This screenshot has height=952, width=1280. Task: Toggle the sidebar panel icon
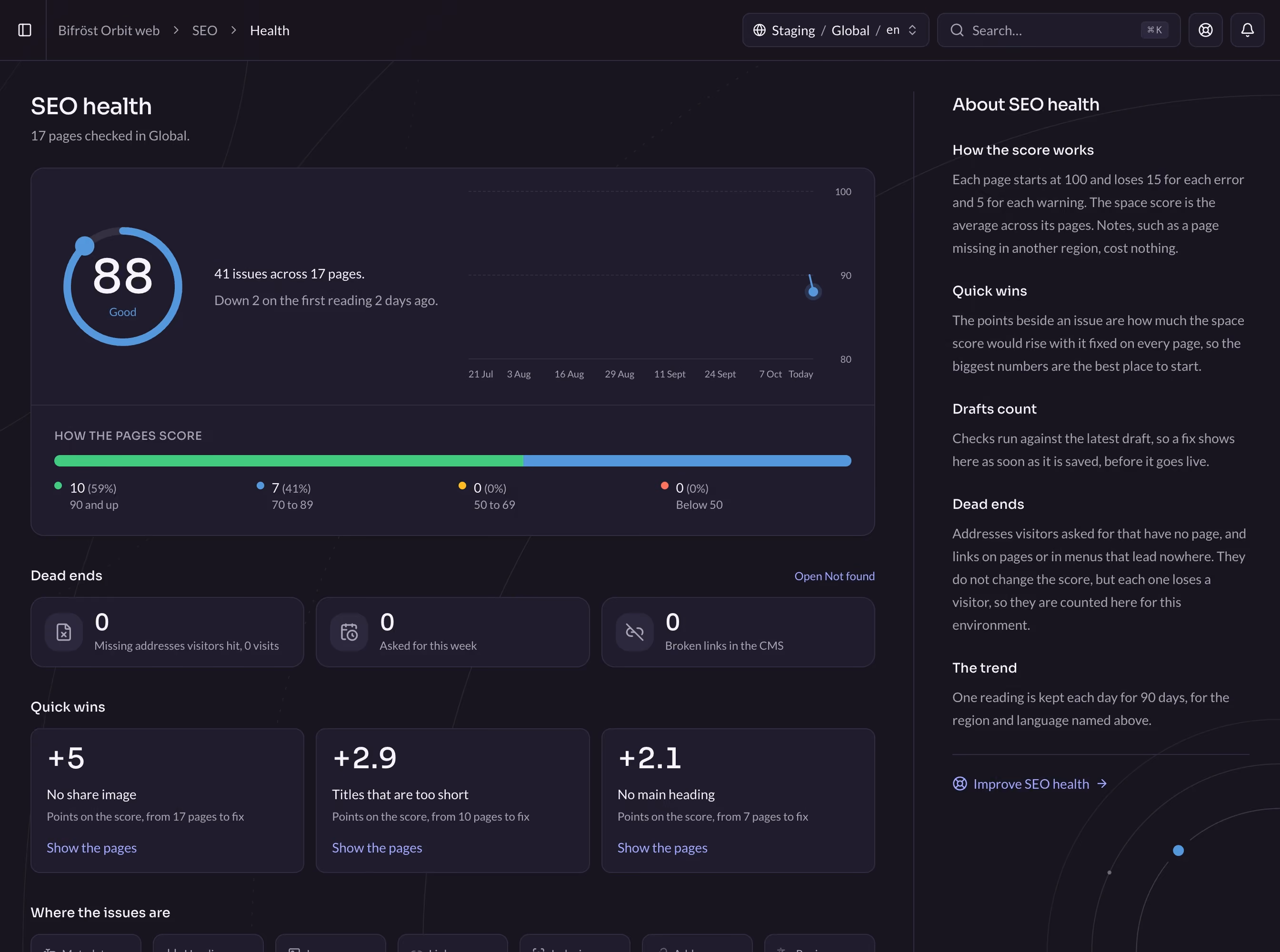[25, 30]
